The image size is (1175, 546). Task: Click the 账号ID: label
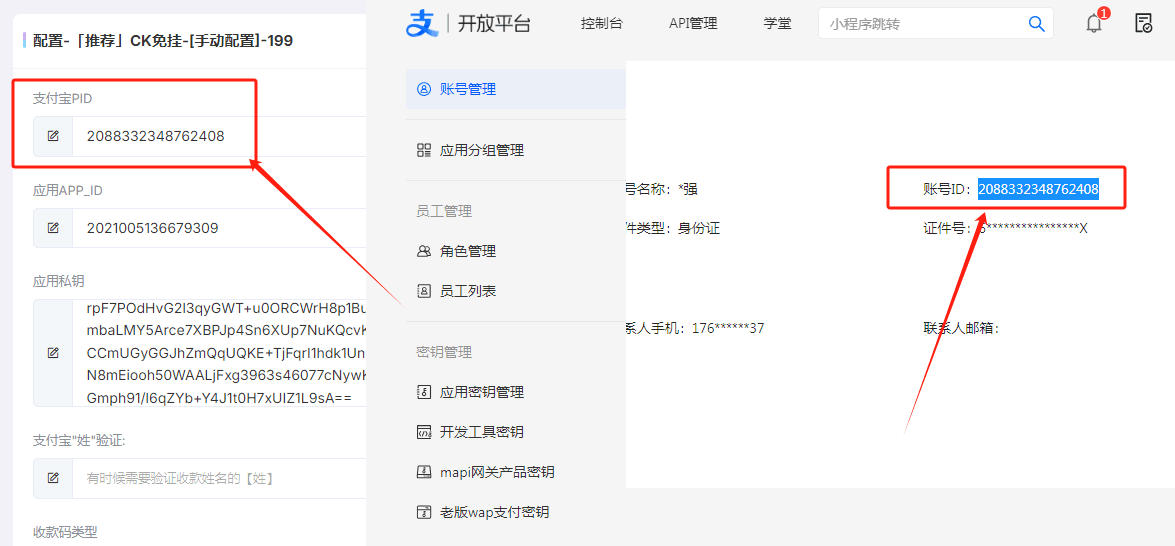click(x=949, y=189)
